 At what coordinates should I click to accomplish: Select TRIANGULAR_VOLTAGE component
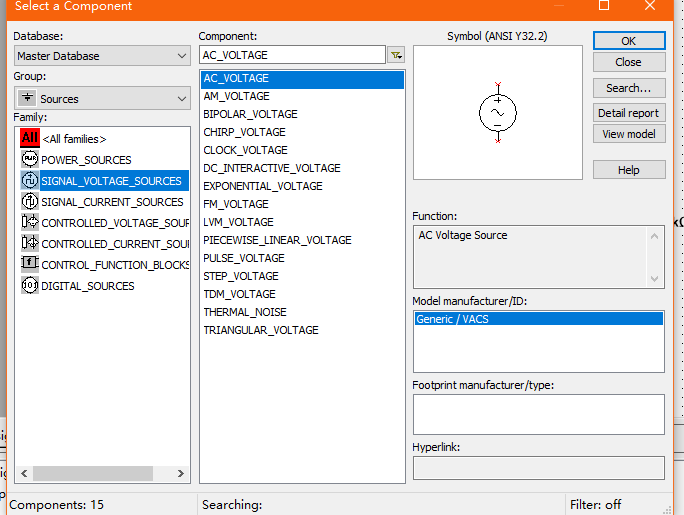260,330
